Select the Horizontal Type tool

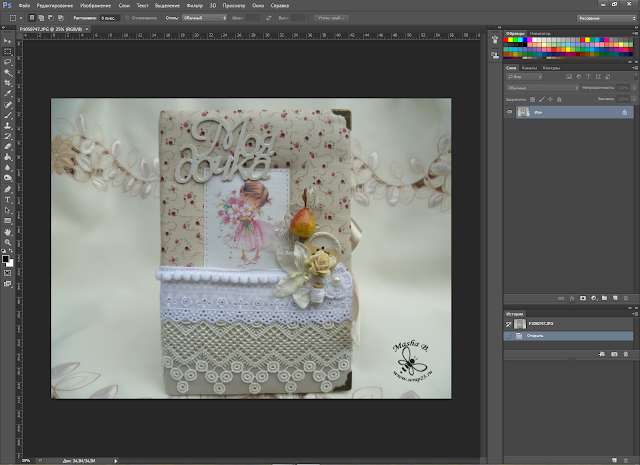tap(8, 200)
